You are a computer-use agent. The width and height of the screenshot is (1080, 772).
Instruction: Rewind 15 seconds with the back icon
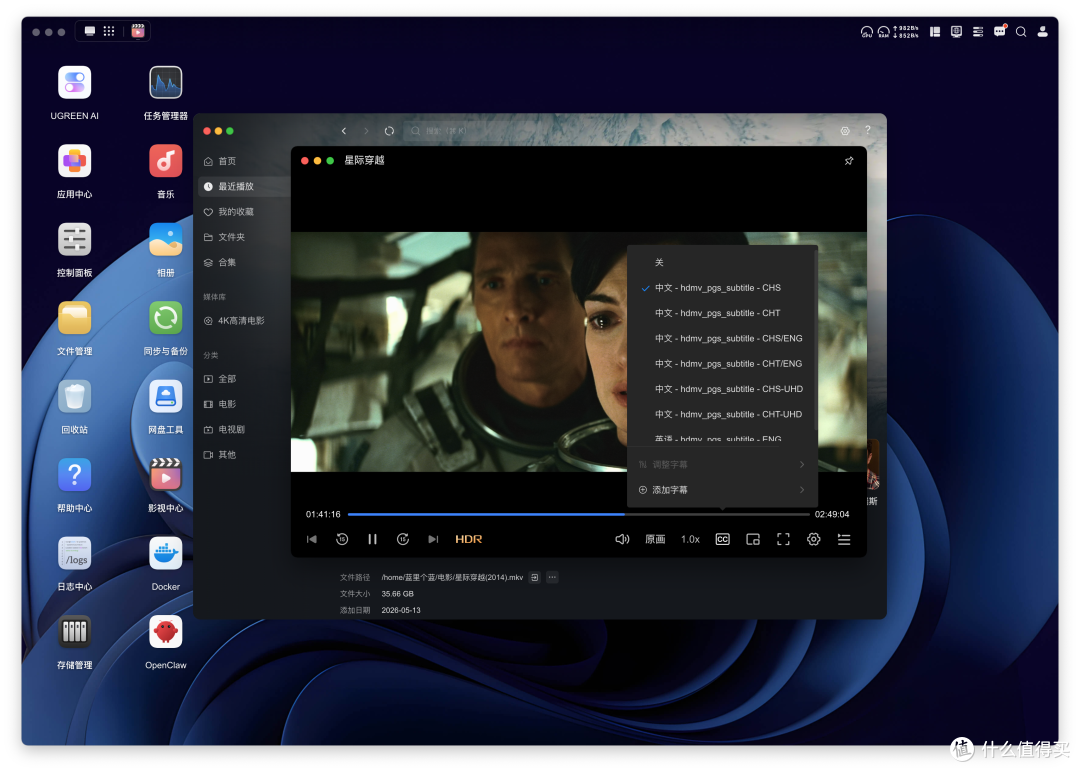(x=342, y=539)
